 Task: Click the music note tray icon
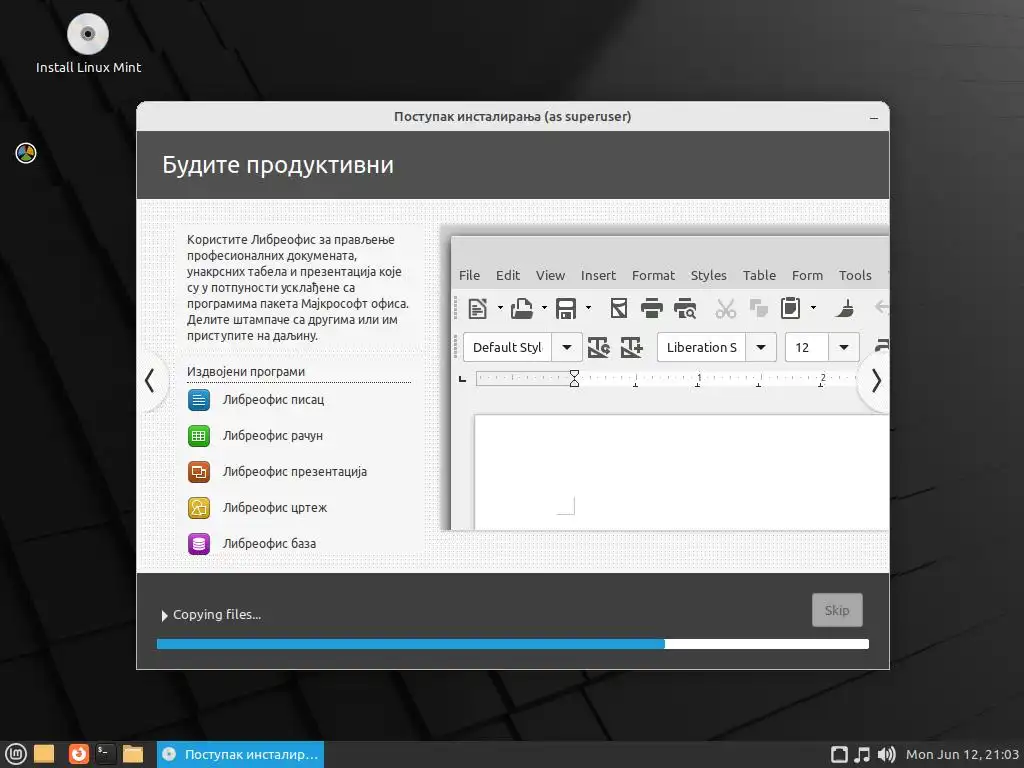[863, 754]
